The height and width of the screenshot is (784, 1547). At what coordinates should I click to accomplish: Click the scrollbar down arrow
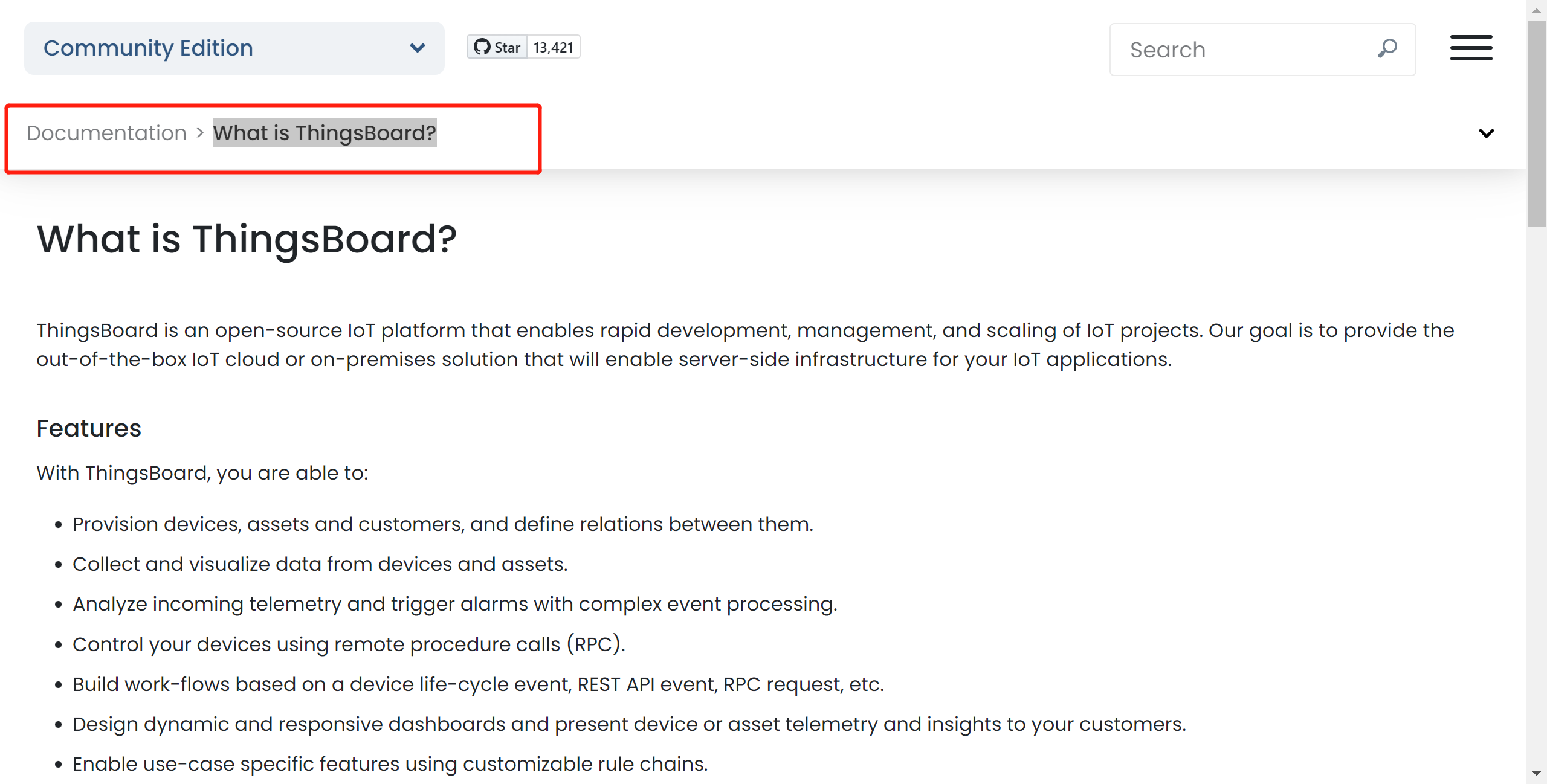pyautogui.click(x=1536, y=773)
